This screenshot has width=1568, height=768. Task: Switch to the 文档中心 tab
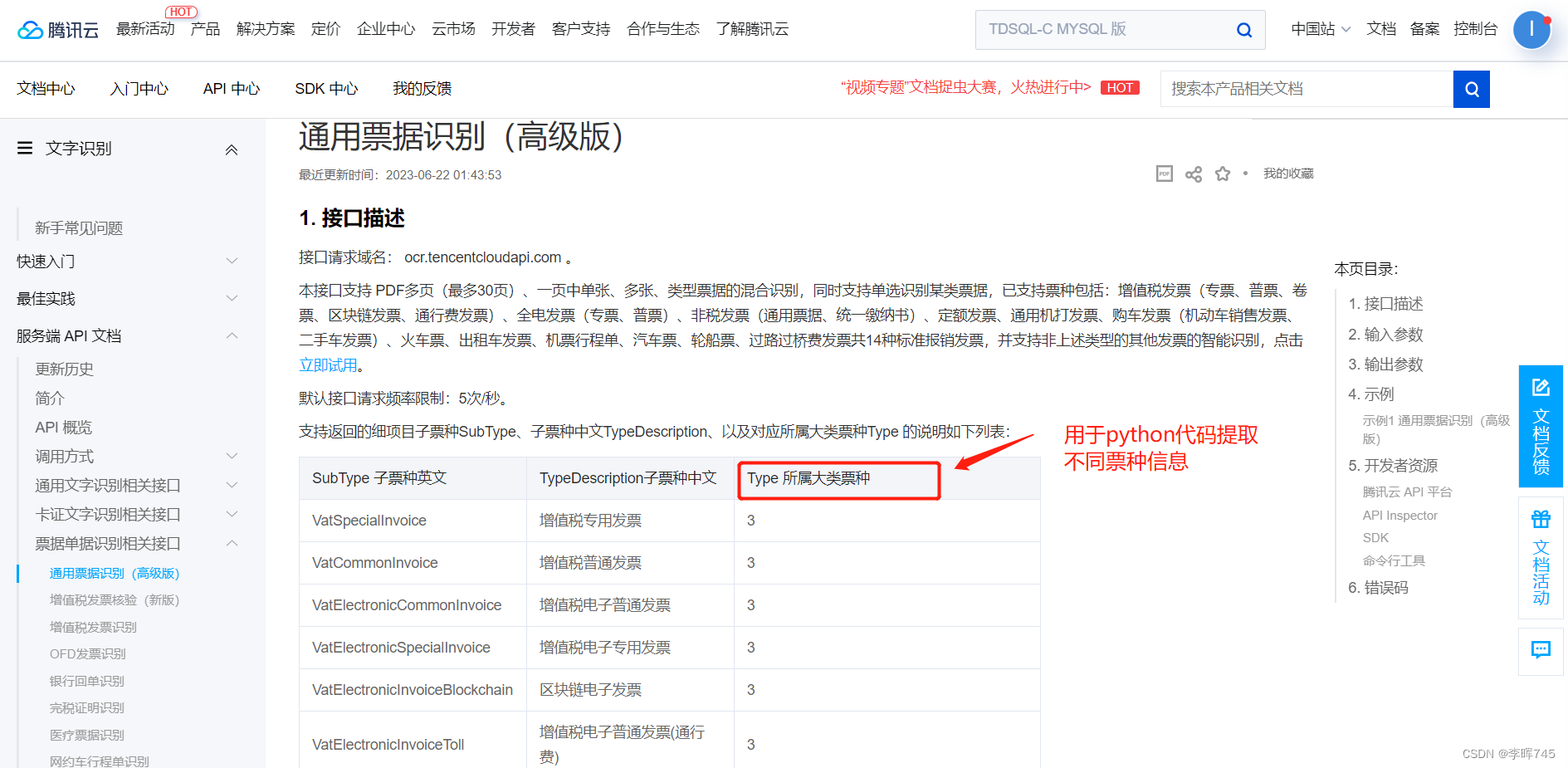coord(46,89)
